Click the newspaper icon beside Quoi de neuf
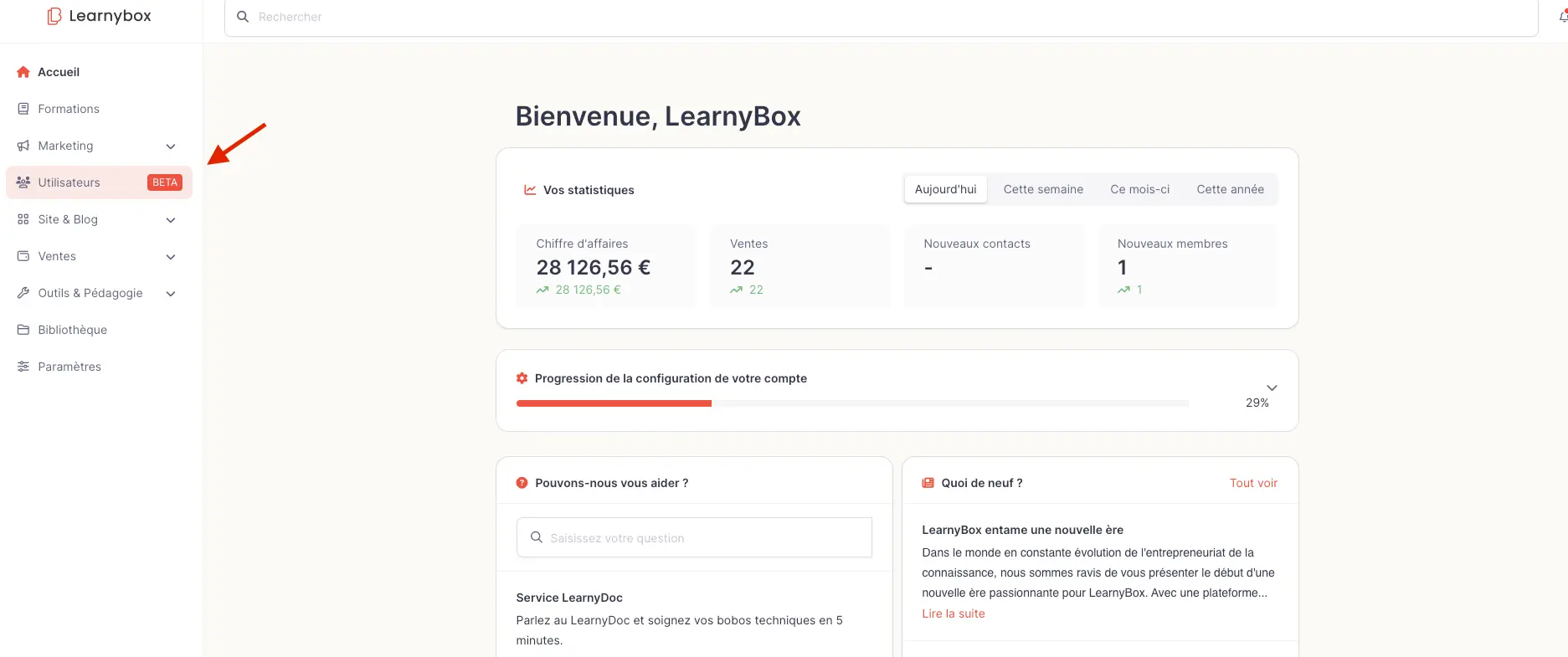Screen dimensions: 1568x657 coord(928,483)
